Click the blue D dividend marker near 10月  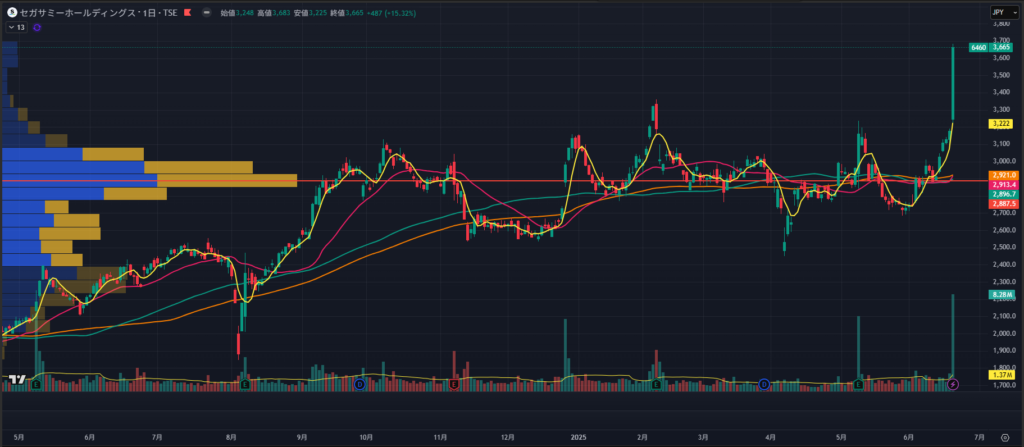[x=359, y=384]
